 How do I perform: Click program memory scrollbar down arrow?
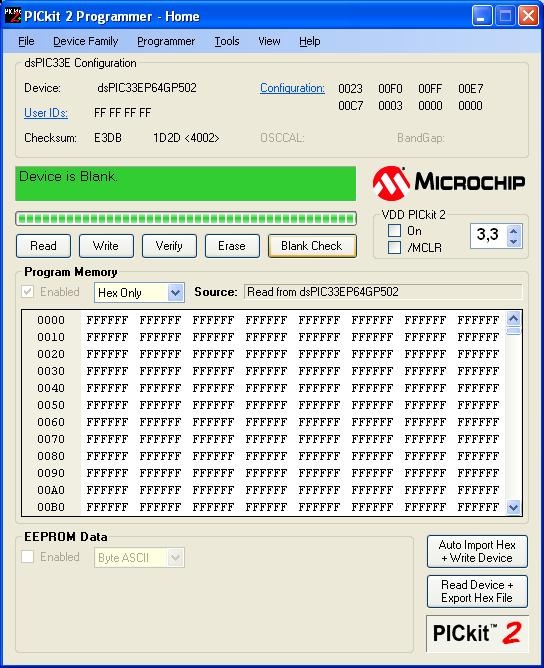514,507
